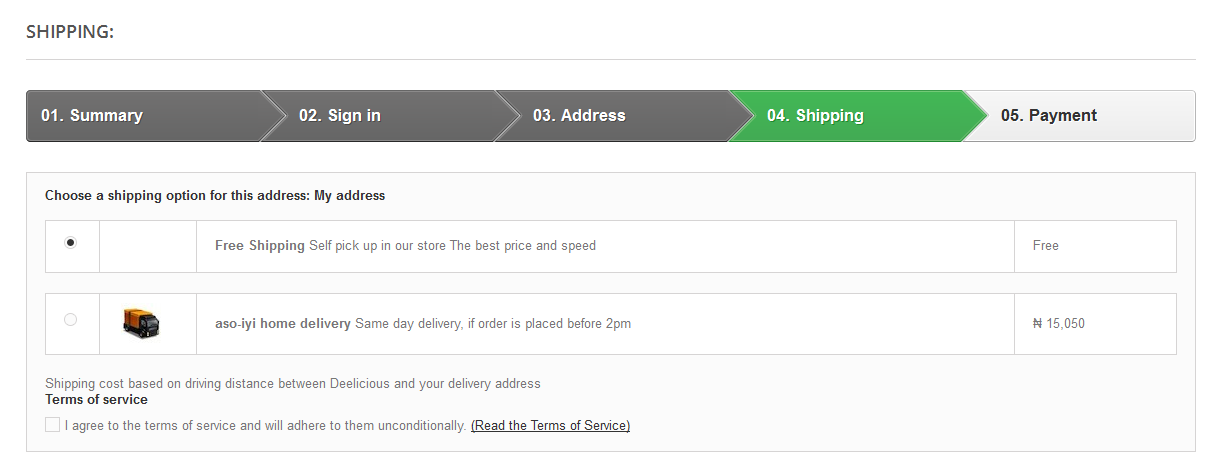Image resolution: width=1218 pixels, height=464 pixels.
Task: Click the 'Same day delivery' description text
Action: coord(493,324)
